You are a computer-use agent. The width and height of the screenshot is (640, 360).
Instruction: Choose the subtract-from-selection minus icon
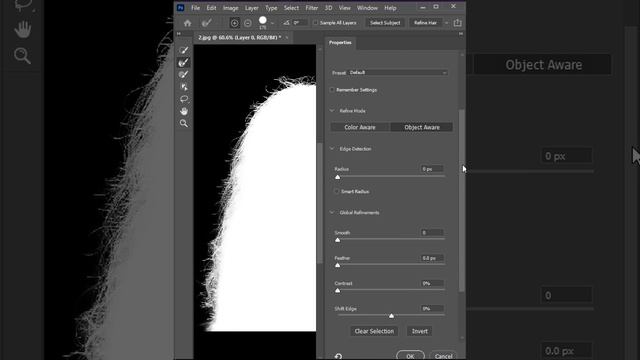coord(248,23)
